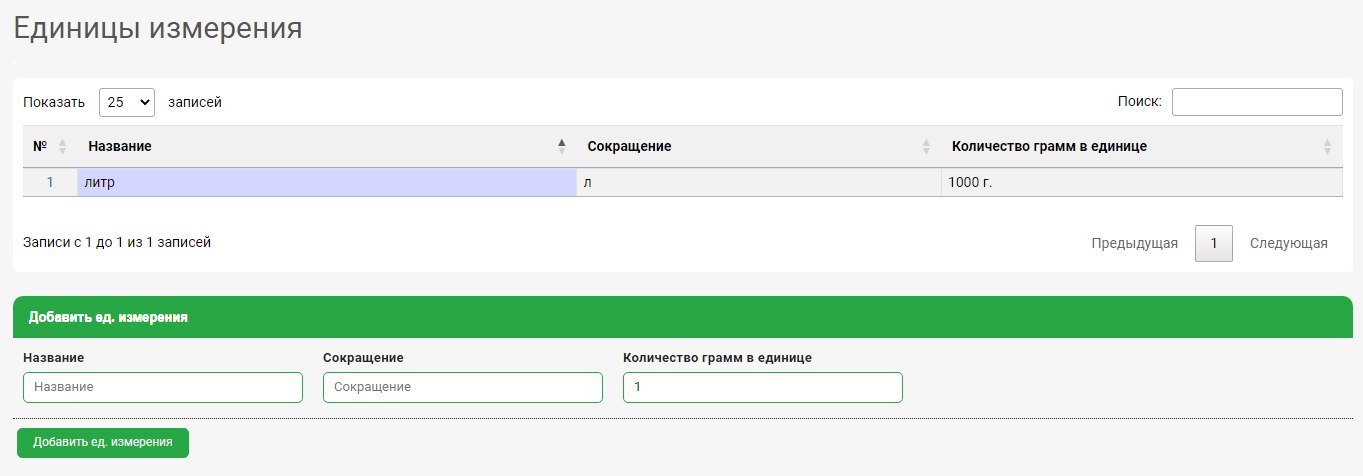Select the row number 1 cell

pyautogui.click(x=50, y=182)
